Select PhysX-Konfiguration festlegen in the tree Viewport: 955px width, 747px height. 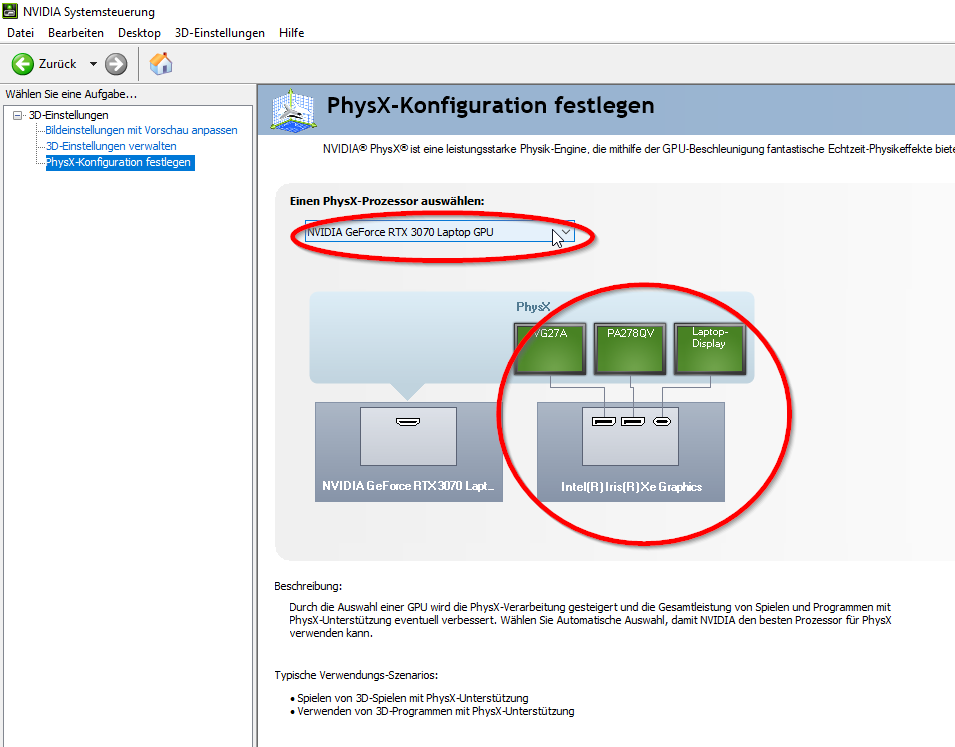pyautogui.click(x=120, y=162)
